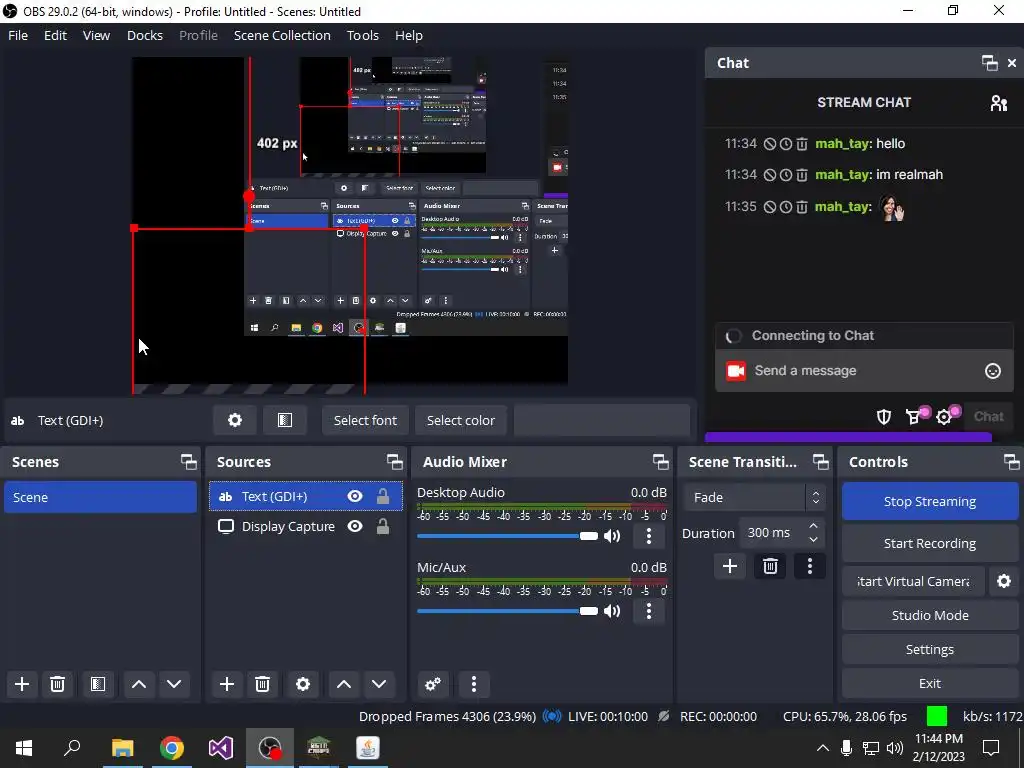Image resolution: width=1024 pixels, height=768 pixels.
Task: Enable Studio Mode button
Action: pos(930,615)
